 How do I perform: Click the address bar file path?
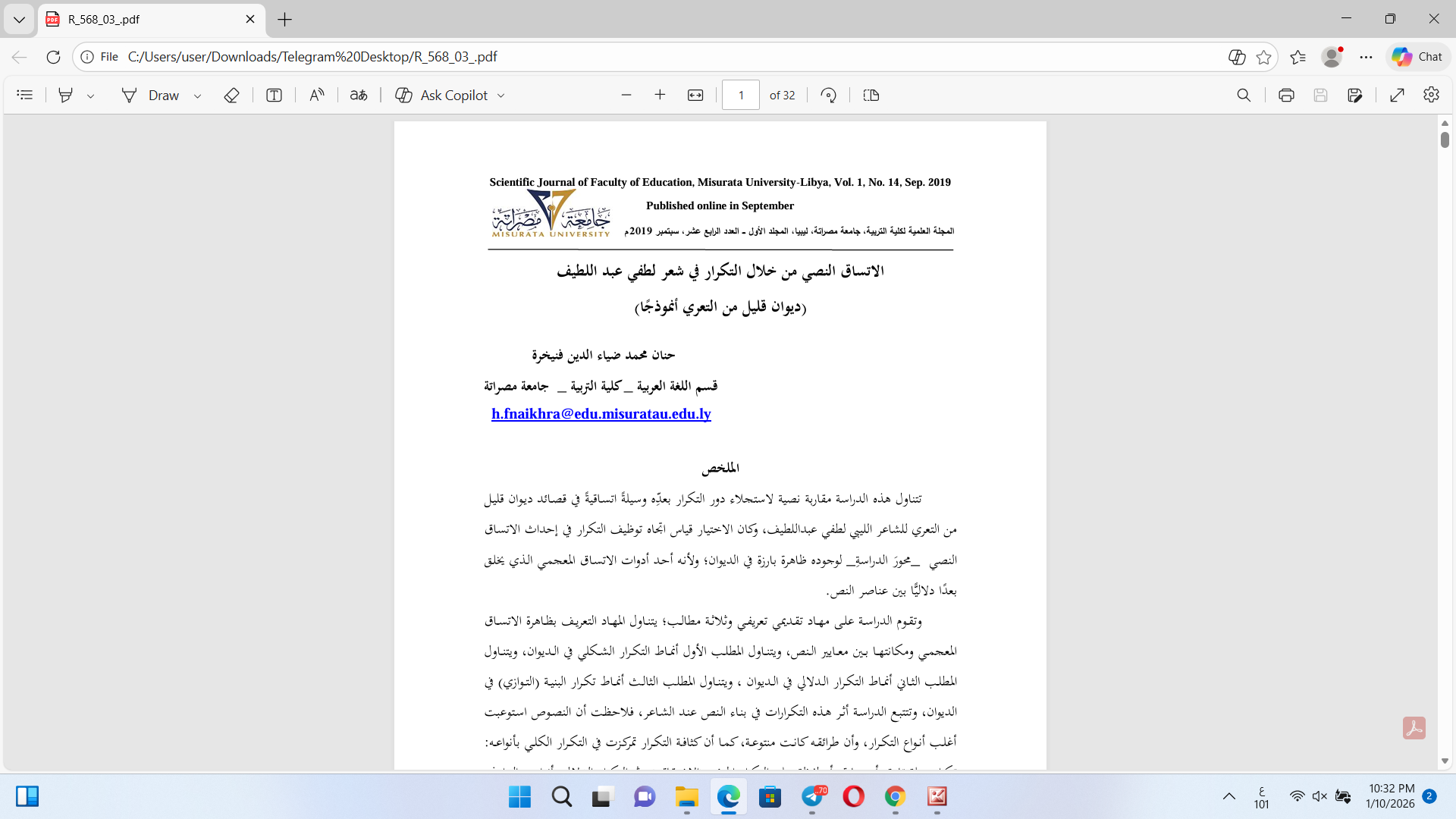point(312,57)
